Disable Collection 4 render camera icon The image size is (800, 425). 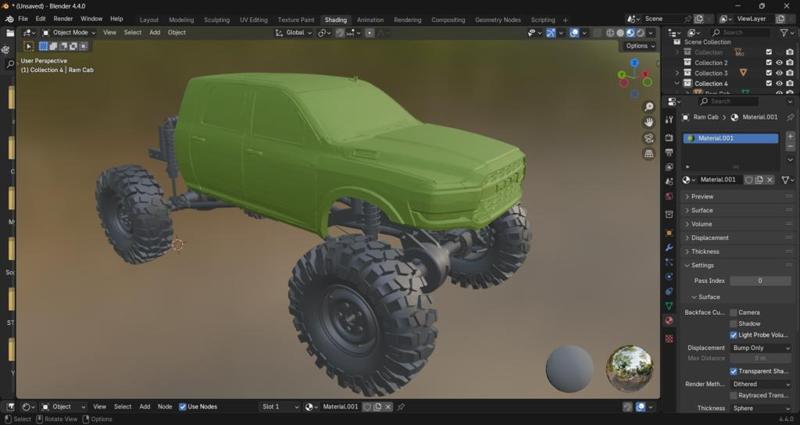(790, 83)
